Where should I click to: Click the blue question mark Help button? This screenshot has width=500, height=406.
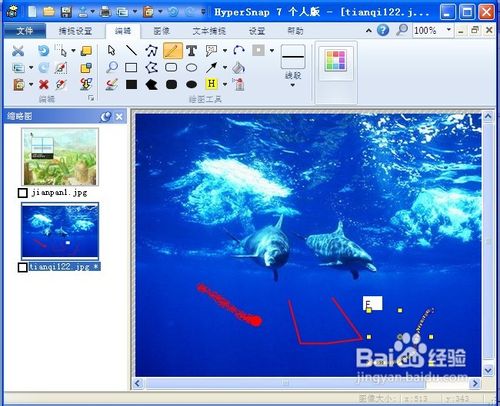(383, 30)
